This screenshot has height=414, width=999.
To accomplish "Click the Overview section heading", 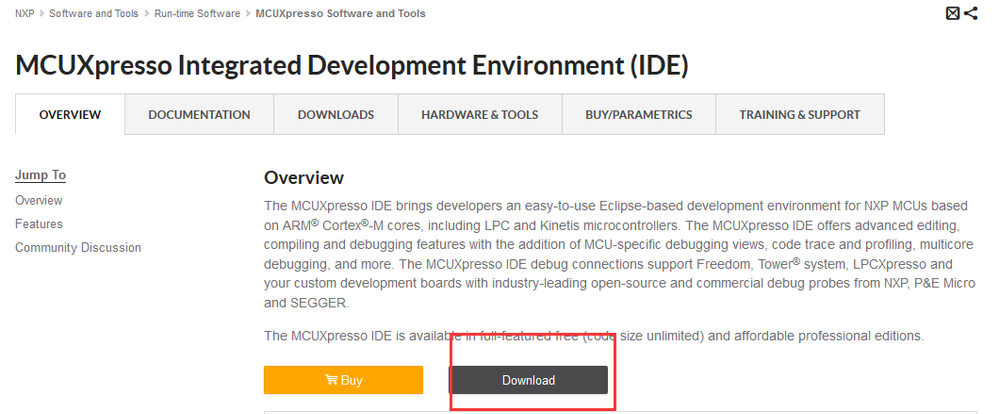I will (x=304, y=178).
